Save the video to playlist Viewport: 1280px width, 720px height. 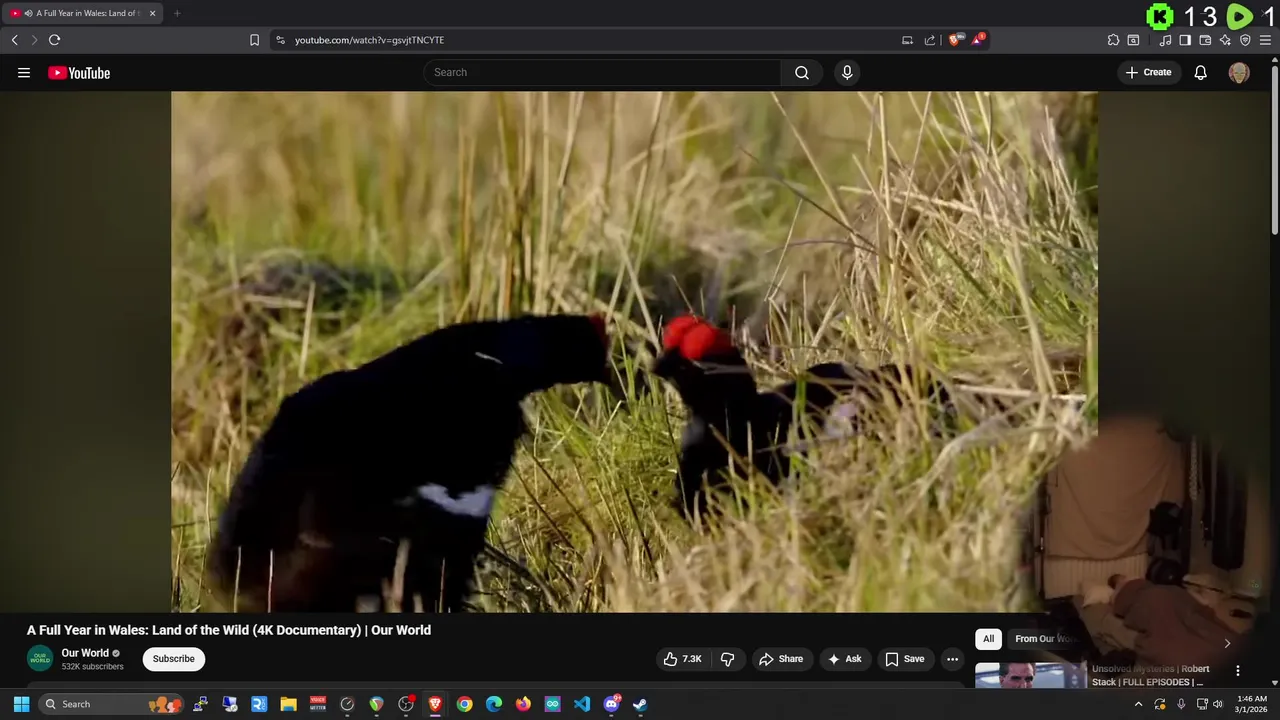(x=904, y=659)
